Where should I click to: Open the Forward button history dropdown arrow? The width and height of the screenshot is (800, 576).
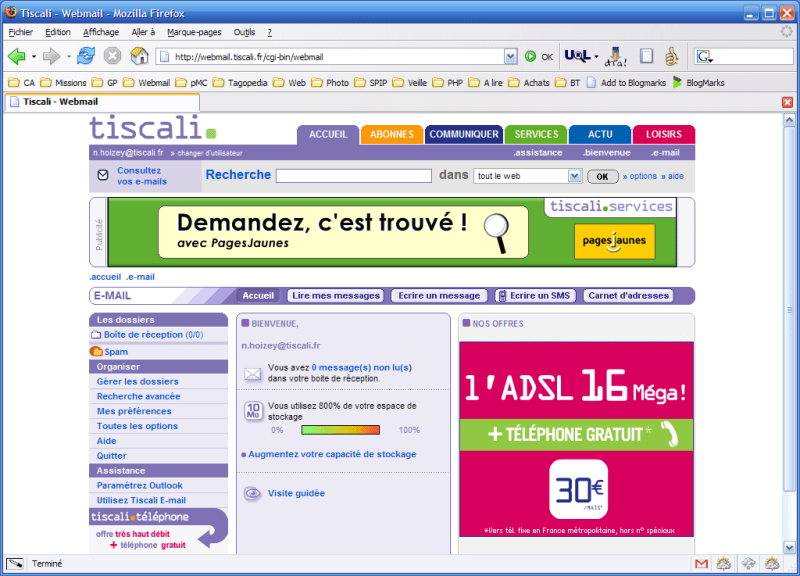(68, 57)
